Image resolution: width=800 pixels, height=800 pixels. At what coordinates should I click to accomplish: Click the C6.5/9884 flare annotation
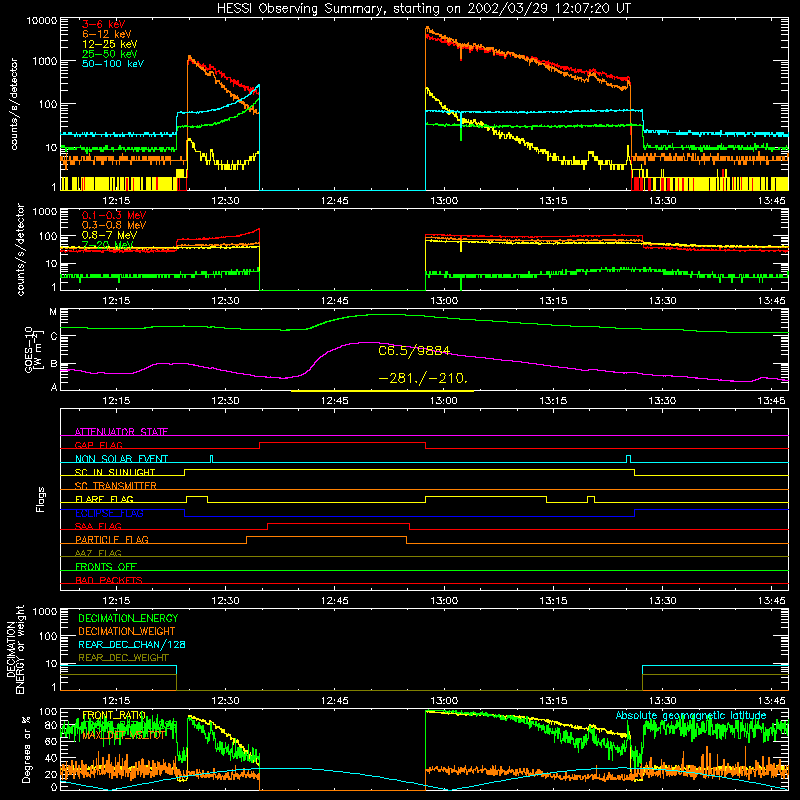pyautogui.click(x=414, y=351)
